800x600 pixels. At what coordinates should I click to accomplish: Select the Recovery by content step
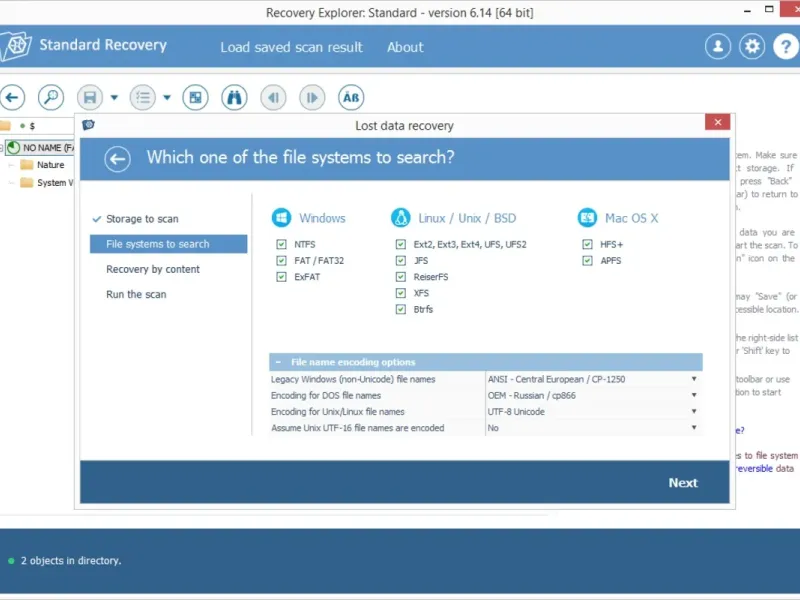pyautogui.click(x=153, y=269)
